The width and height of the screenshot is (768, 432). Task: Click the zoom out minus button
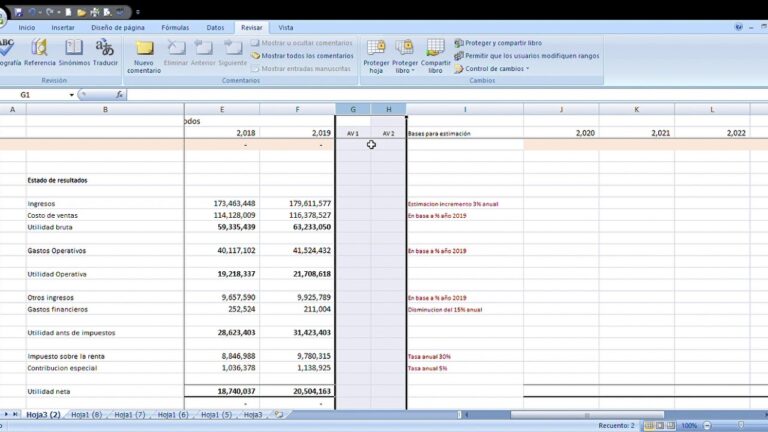(x=707, y=426)
